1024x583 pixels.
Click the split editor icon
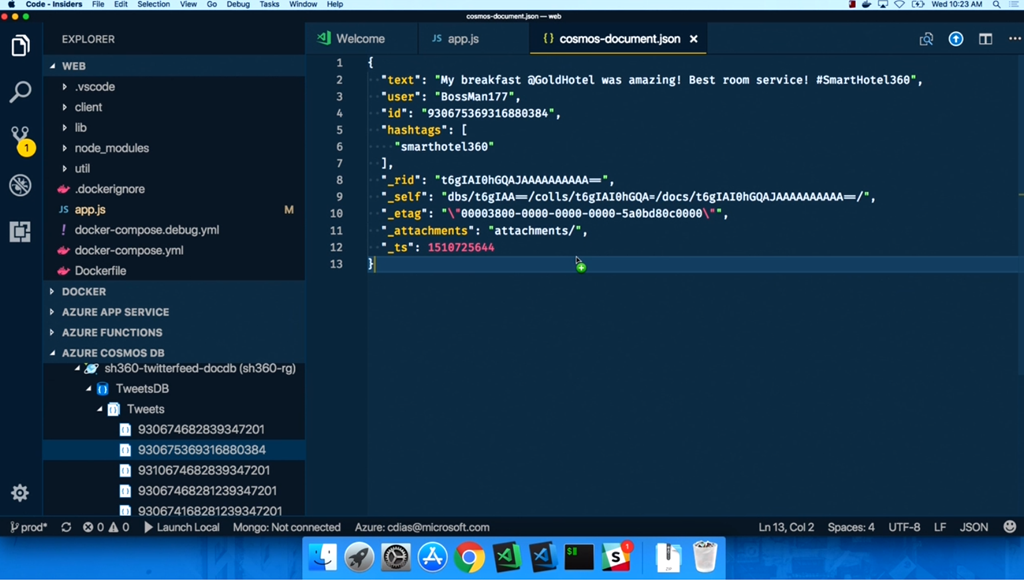986,39
